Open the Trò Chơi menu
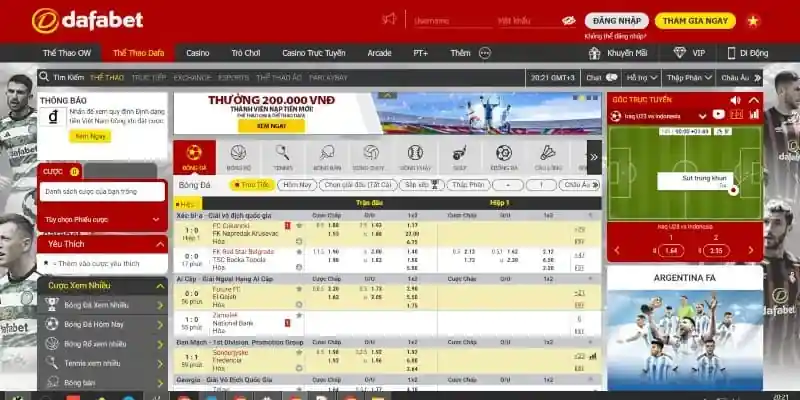Viewport: 800px width, 400px height. pyautogui.click(x=246, y=53)
